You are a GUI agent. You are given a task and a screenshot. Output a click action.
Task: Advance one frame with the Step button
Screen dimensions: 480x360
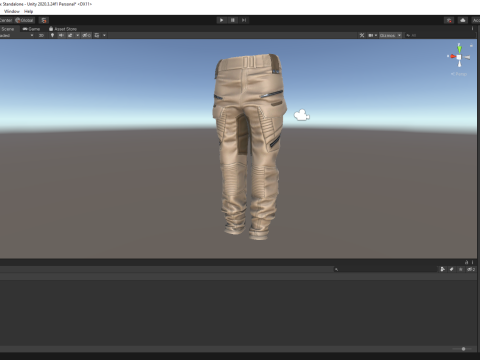pos(244,20)
